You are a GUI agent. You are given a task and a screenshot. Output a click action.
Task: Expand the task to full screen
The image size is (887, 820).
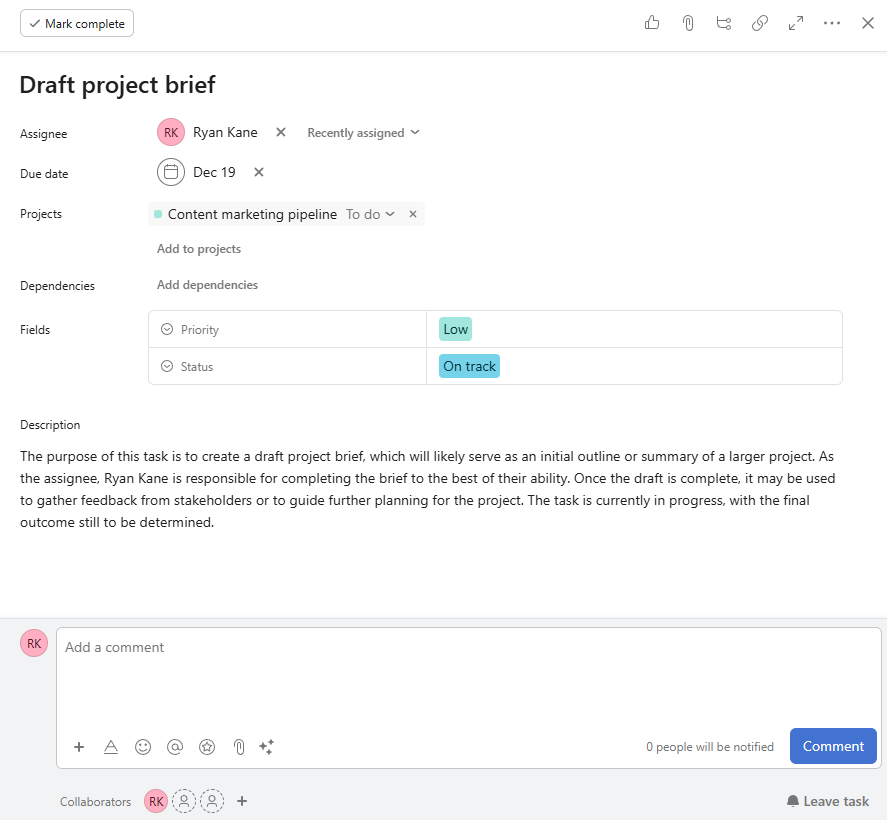(x=795, y=22)
